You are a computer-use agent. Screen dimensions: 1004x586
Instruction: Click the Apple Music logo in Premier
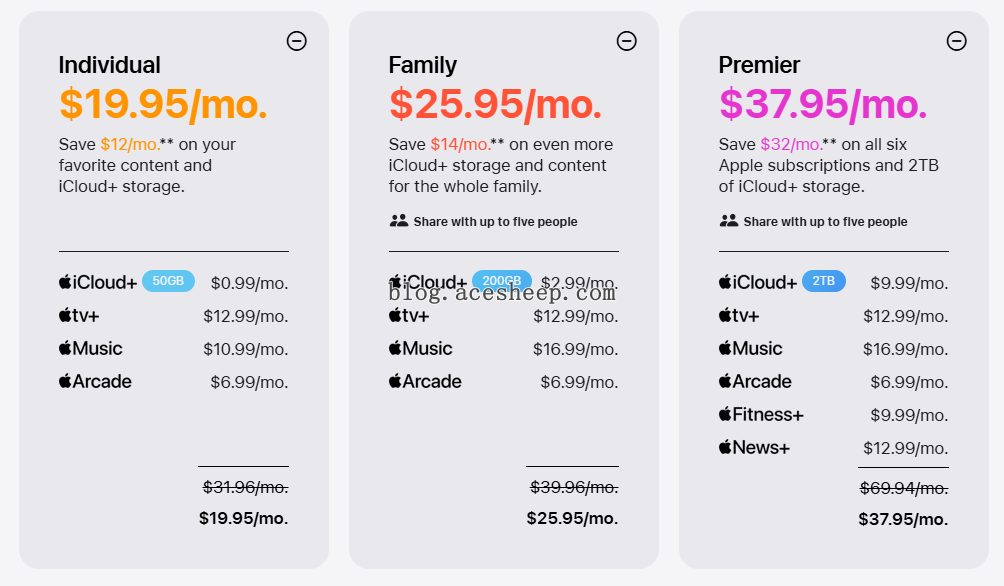(750, 348)
